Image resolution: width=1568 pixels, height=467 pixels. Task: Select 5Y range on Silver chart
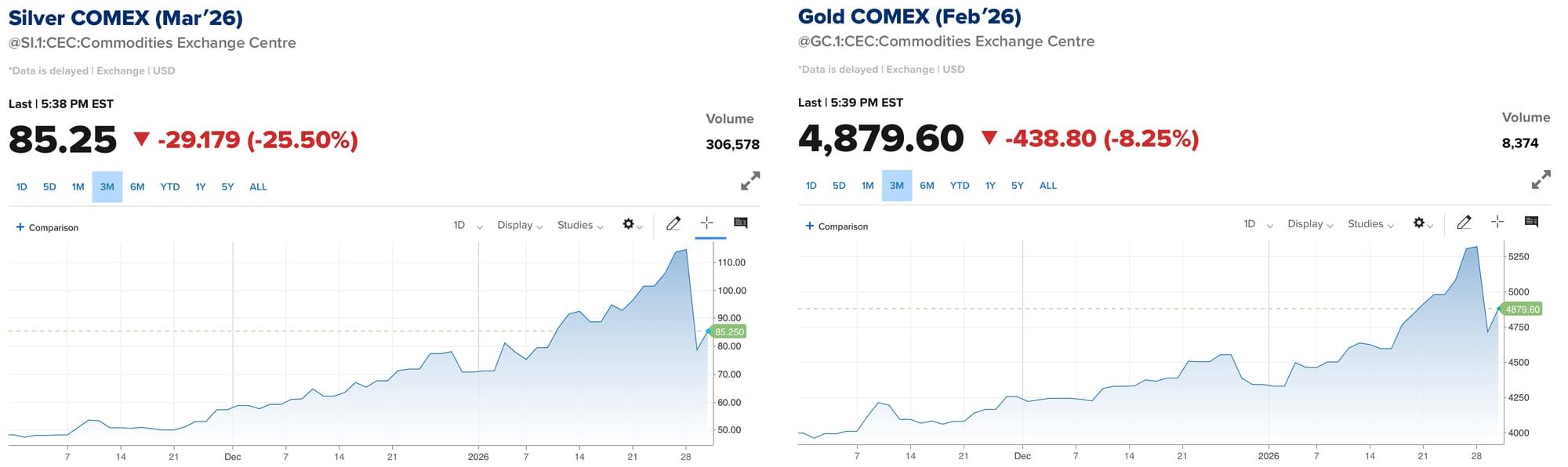(227, 186)
